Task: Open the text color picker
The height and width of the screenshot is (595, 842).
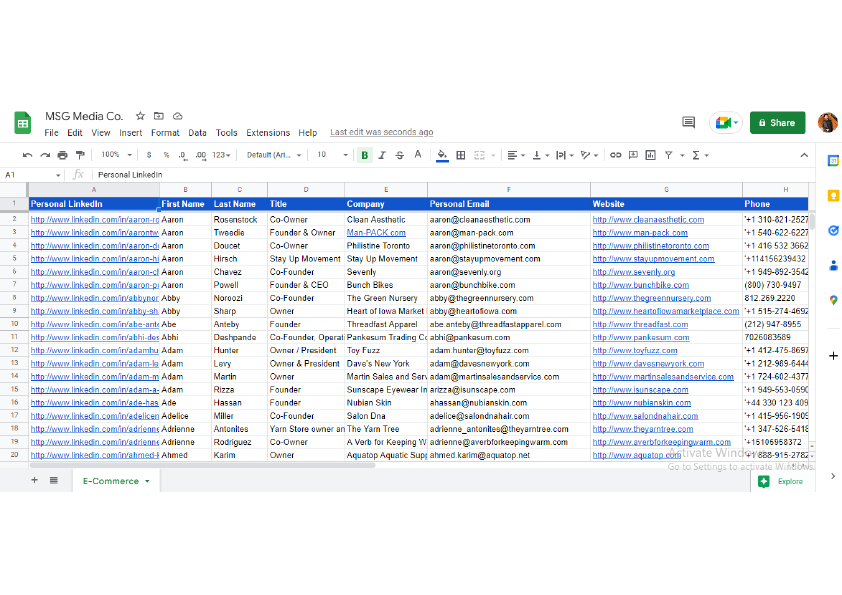Action: tap(418, 155)
